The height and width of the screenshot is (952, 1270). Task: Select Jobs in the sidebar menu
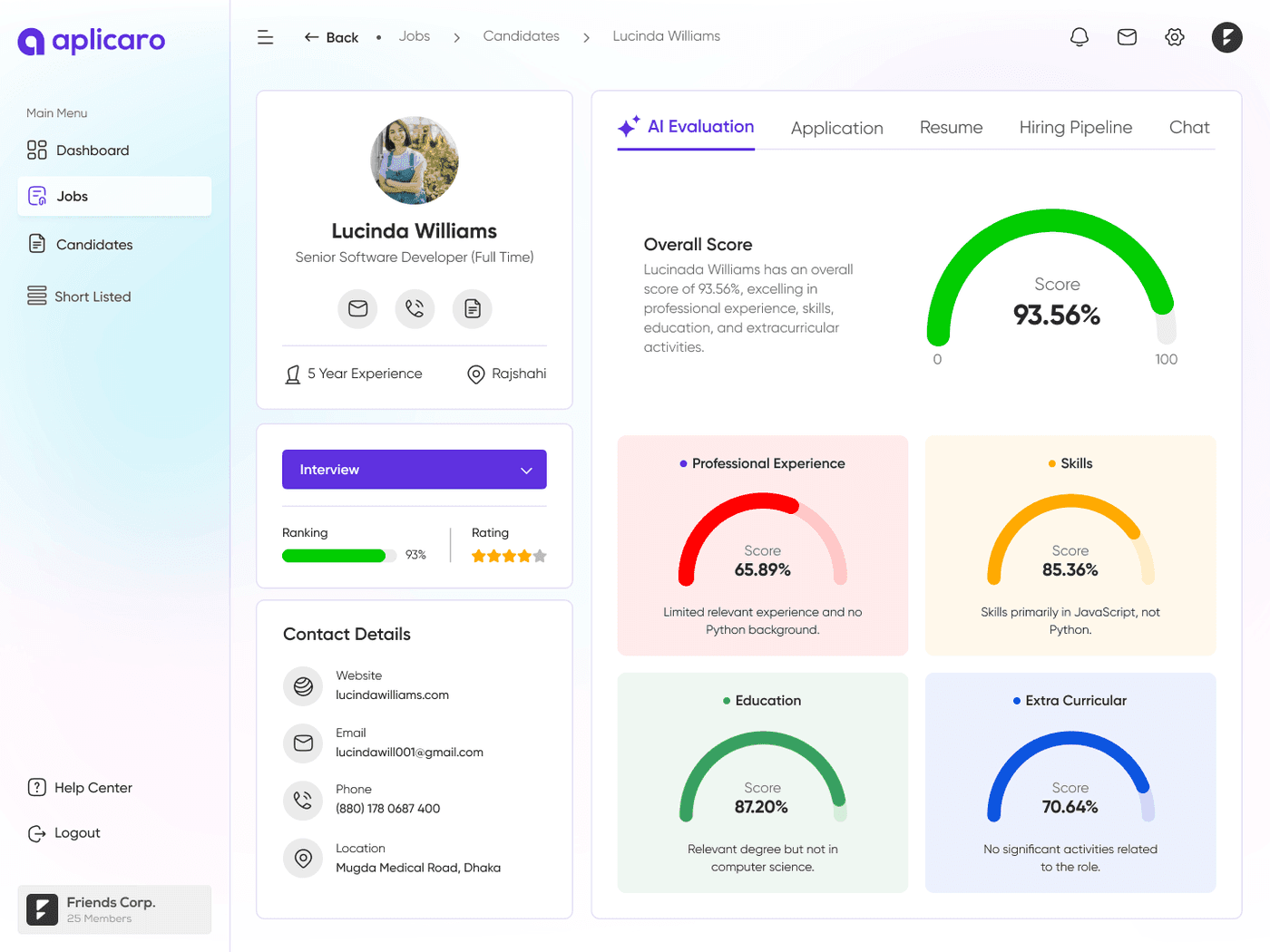[114, 196]
